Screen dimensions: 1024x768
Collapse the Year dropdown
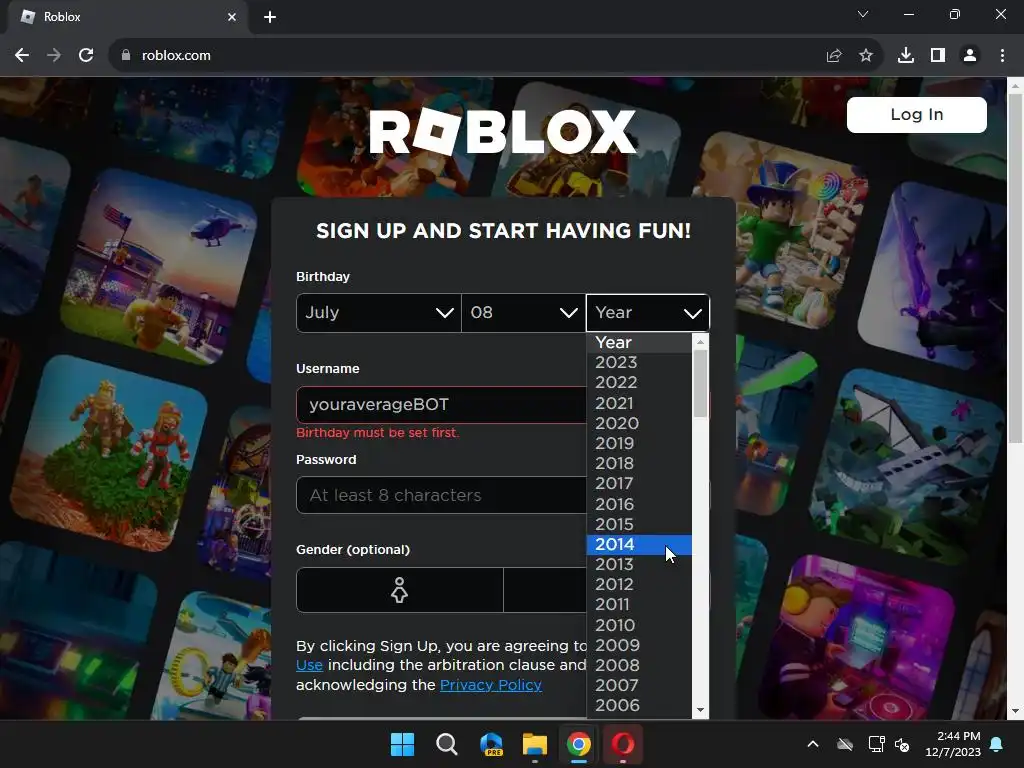pos(647,313)
